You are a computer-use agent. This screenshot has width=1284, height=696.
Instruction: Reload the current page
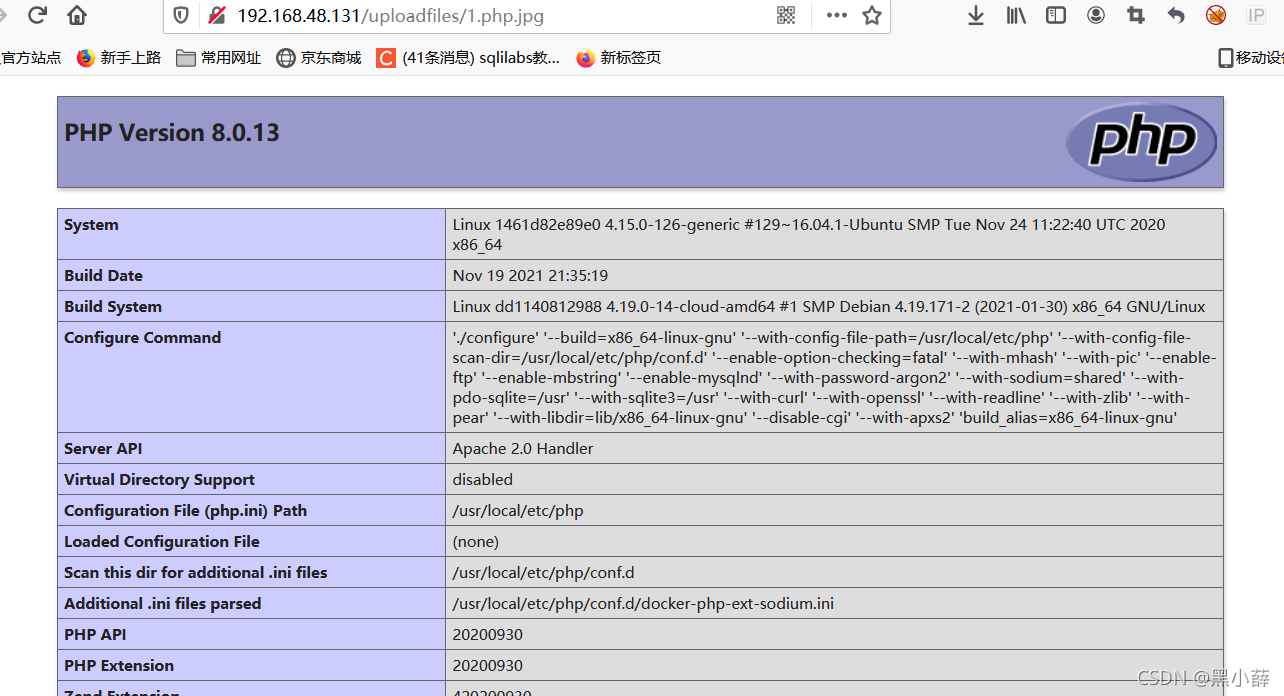(x=38, y=15)
